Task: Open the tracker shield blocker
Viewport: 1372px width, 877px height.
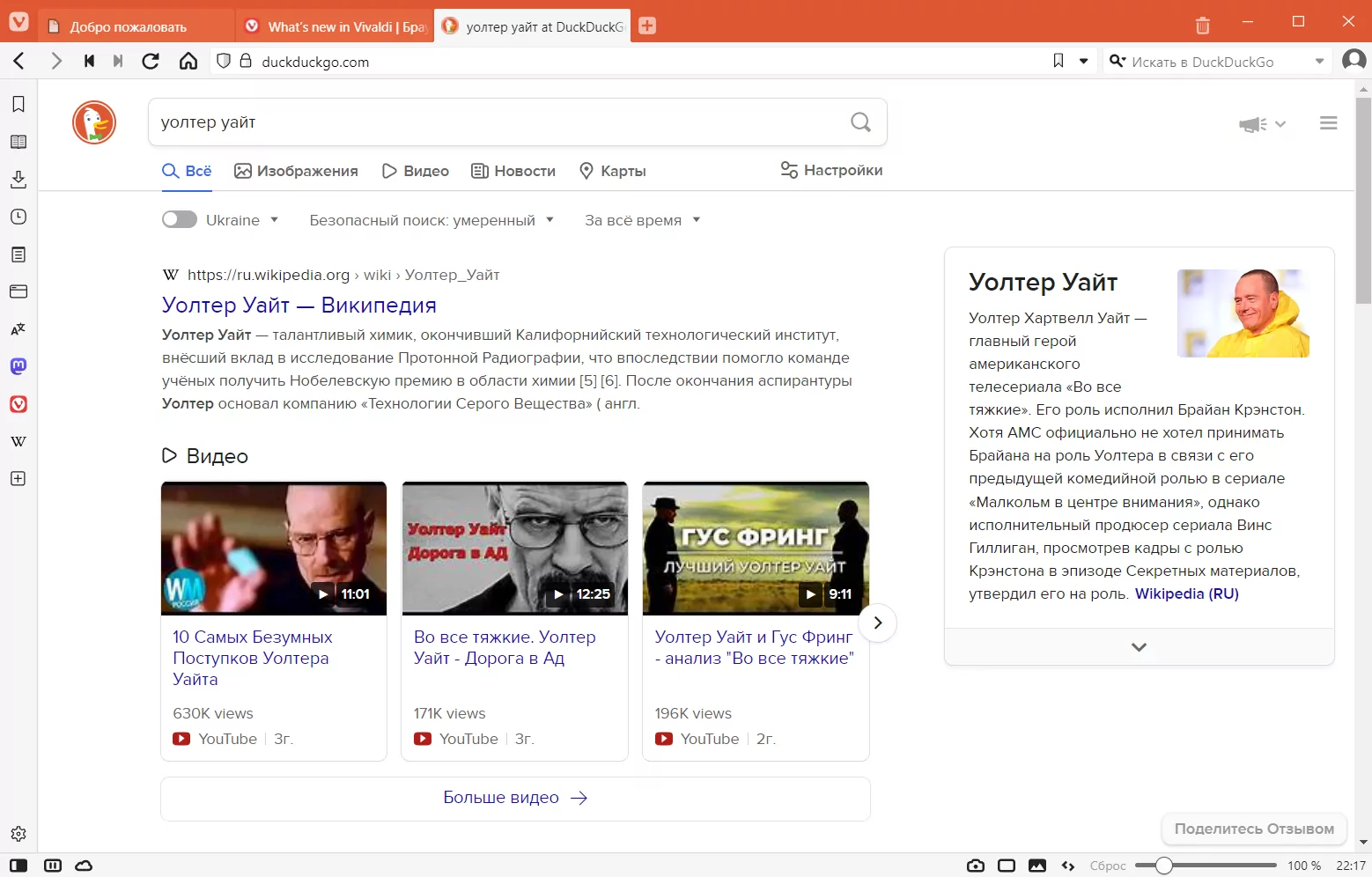Action: (224, 61)
